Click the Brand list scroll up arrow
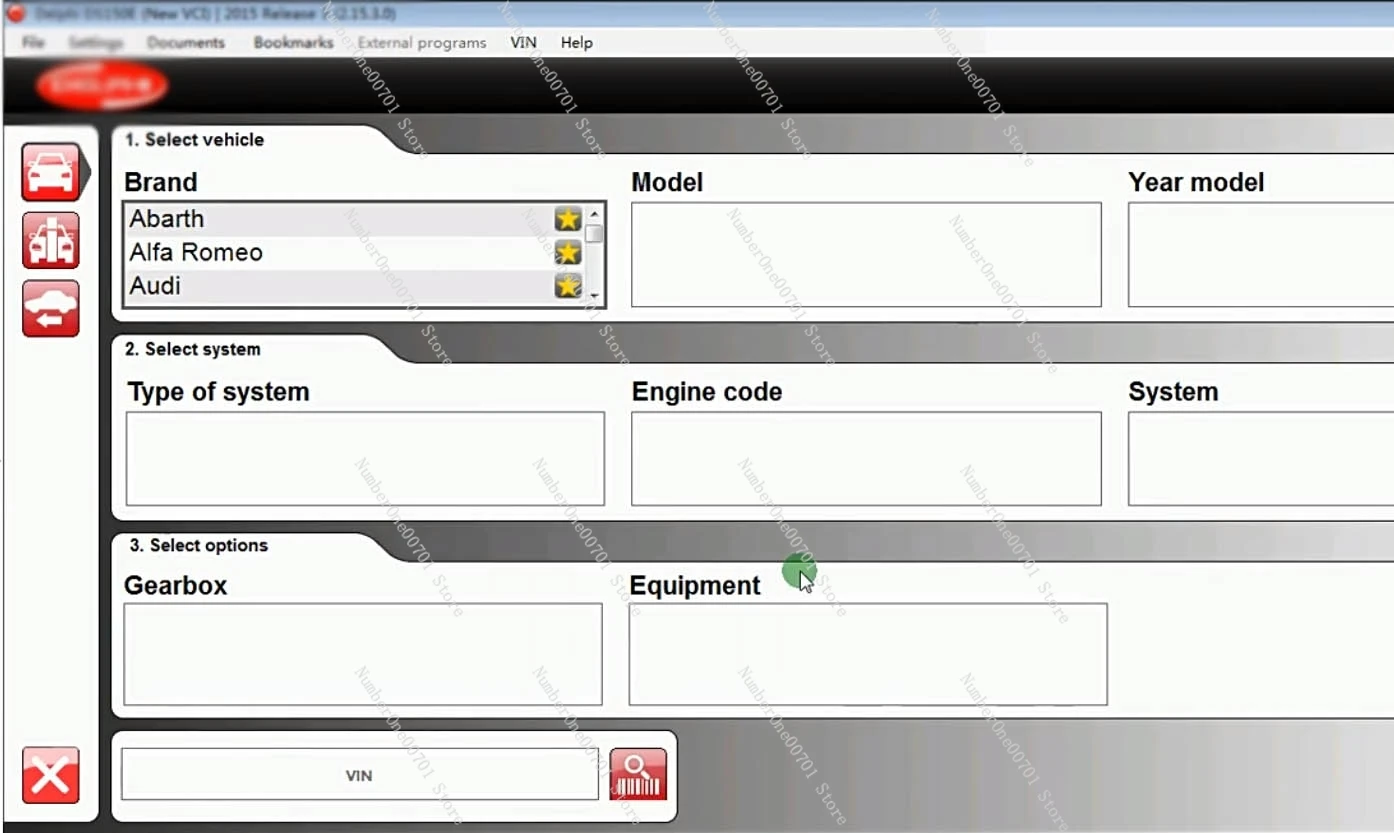 point(594,213)
